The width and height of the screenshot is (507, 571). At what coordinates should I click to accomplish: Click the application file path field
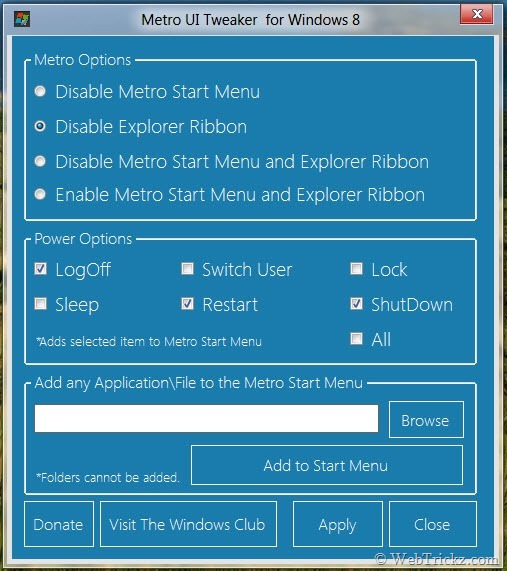(206, 418)
